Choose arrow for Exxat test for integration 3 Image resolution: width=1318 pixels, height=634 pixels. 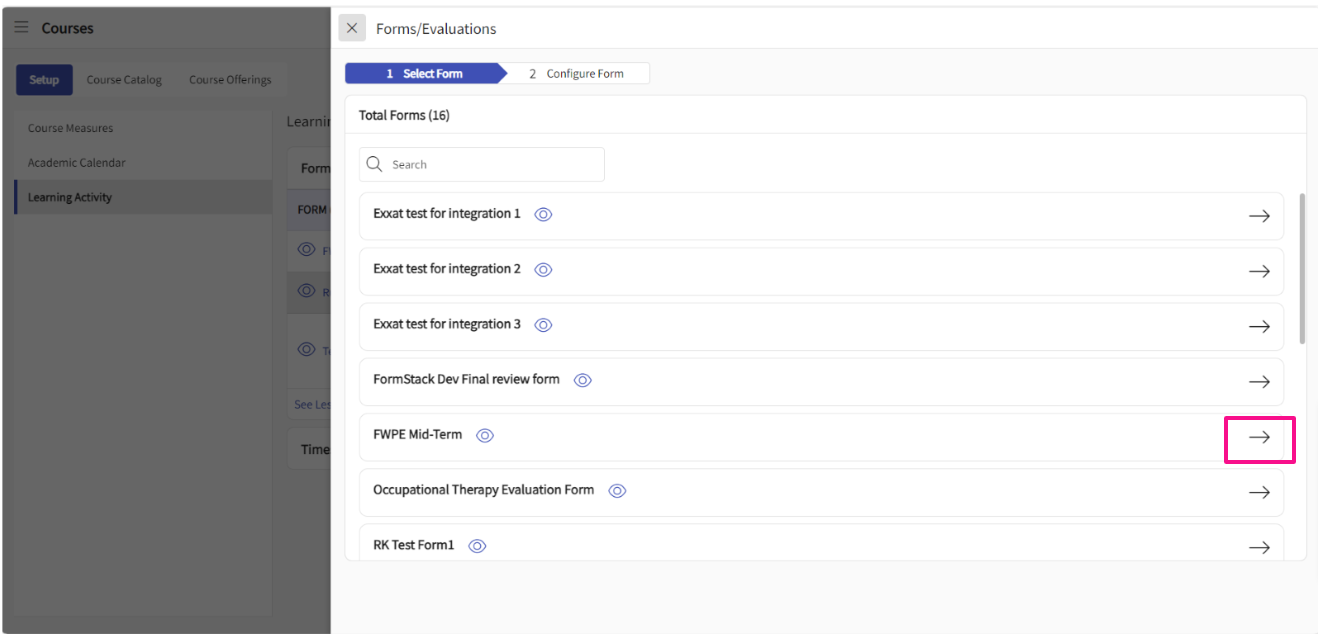[x=1259, y=326]
